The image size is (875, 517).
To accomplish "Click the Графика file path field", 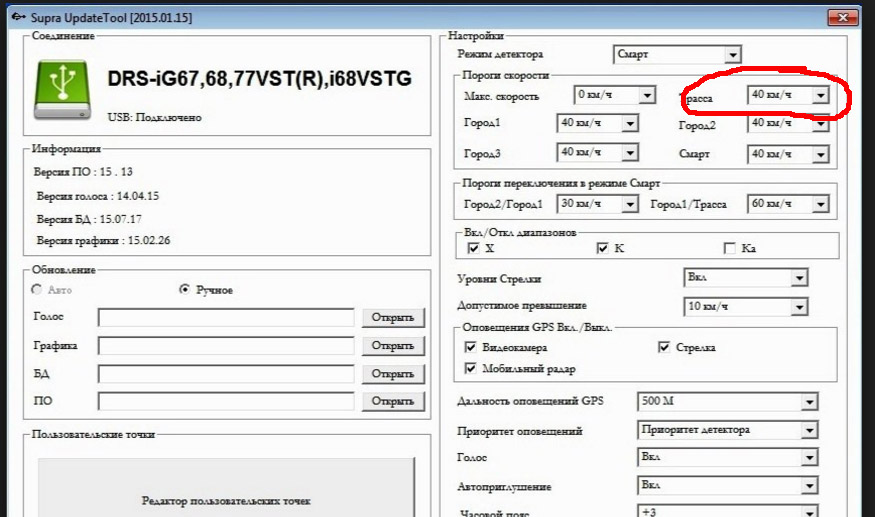I will click(x=226, y=346).
